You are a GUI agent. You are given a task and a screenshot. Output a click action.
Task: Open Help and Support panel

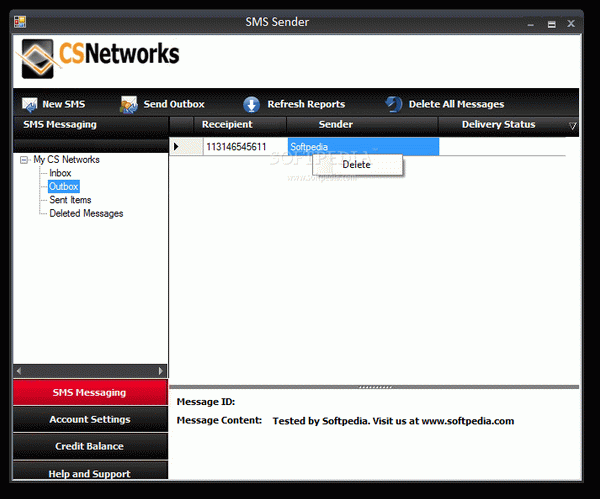[x=90, y=471]
